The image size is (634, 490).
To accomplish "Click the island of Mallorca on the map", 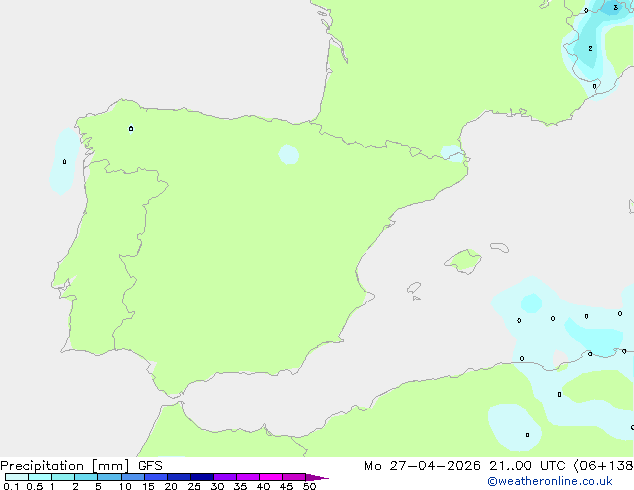I will point(464,261).
